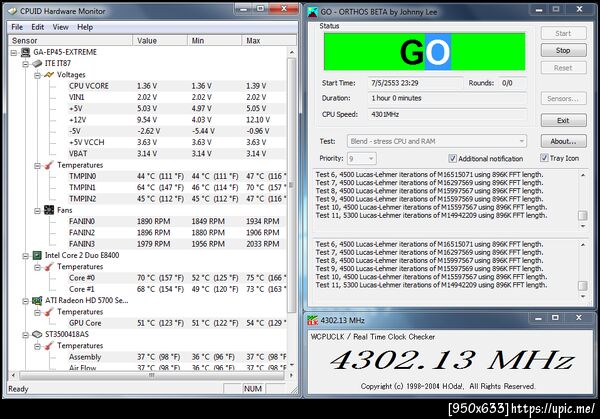
Task: Click the ST3500418AS hard drive icon
Action: pos(37,334)
